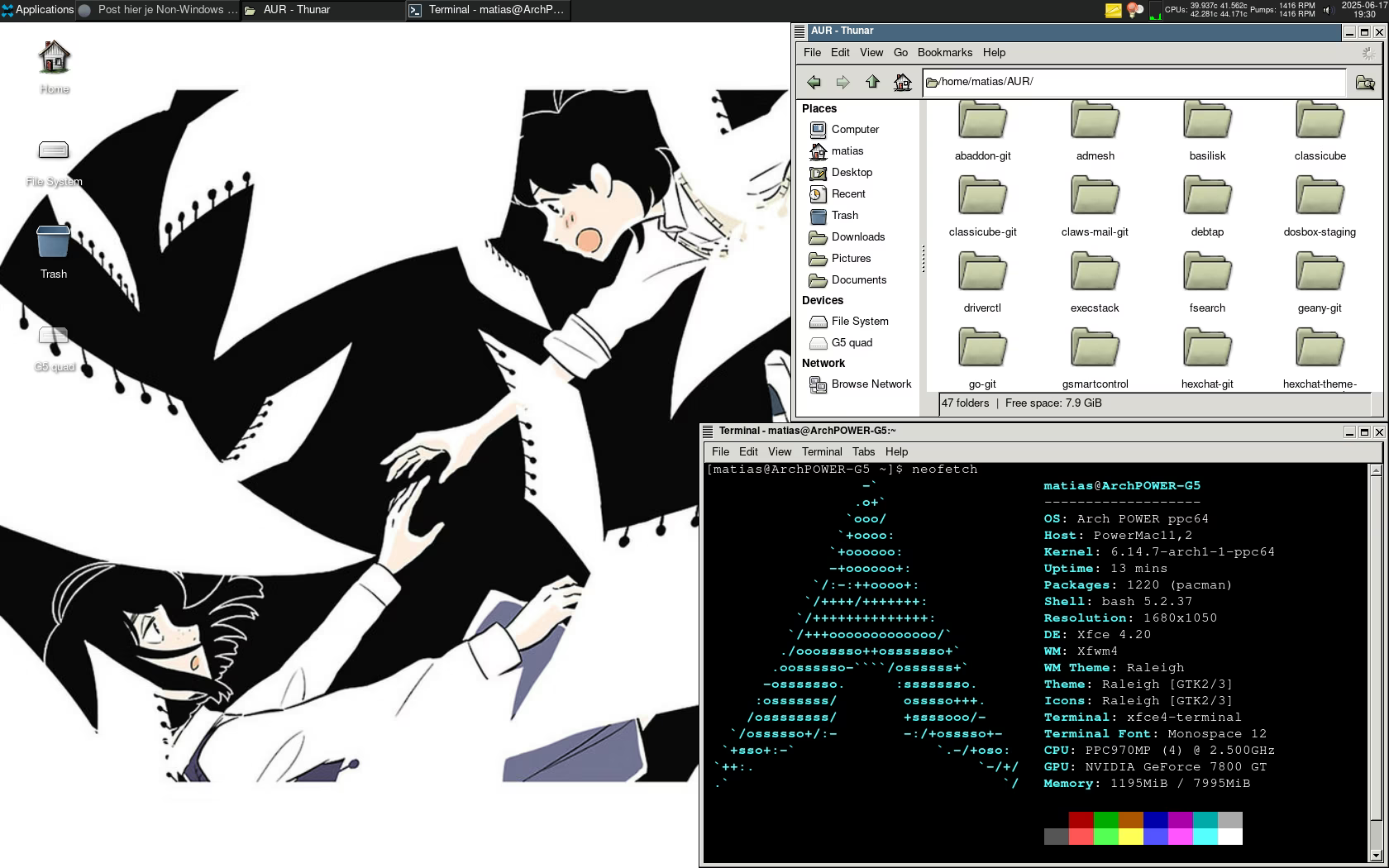Select the Home icon on the desktop
Image resolution: width=1389 pixels, height=868 pixels.
(x=54, y=66)
